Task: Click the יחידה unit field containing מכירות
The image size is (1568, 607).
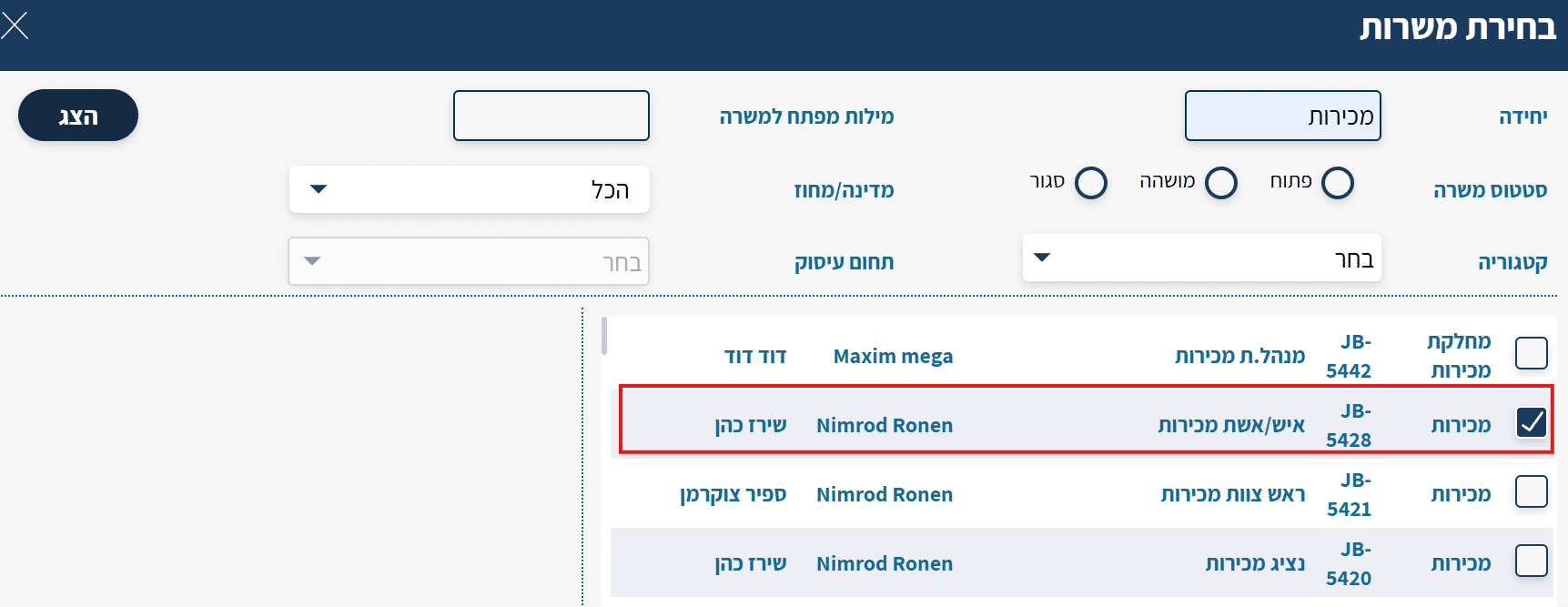Action: 1282,116
